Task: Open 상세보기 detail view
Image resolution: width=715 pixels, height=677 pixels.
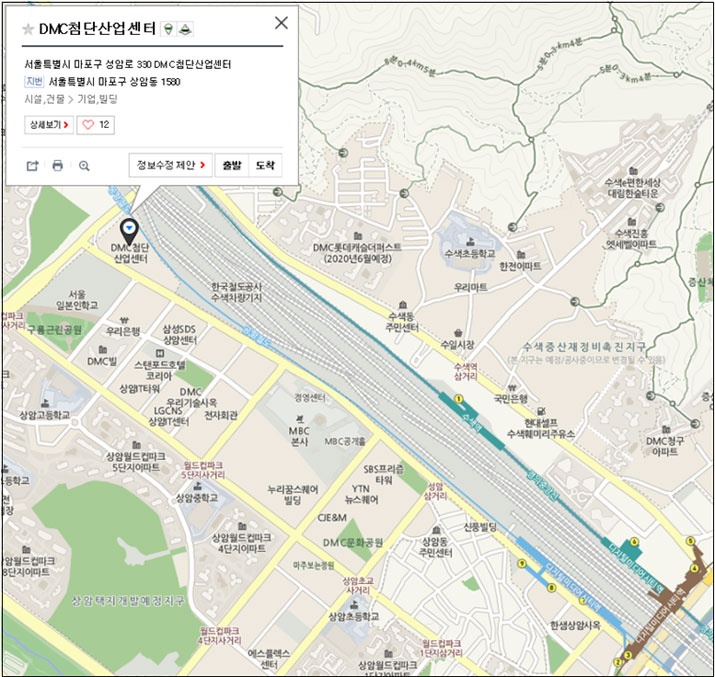Action: [x=49, y=125]
